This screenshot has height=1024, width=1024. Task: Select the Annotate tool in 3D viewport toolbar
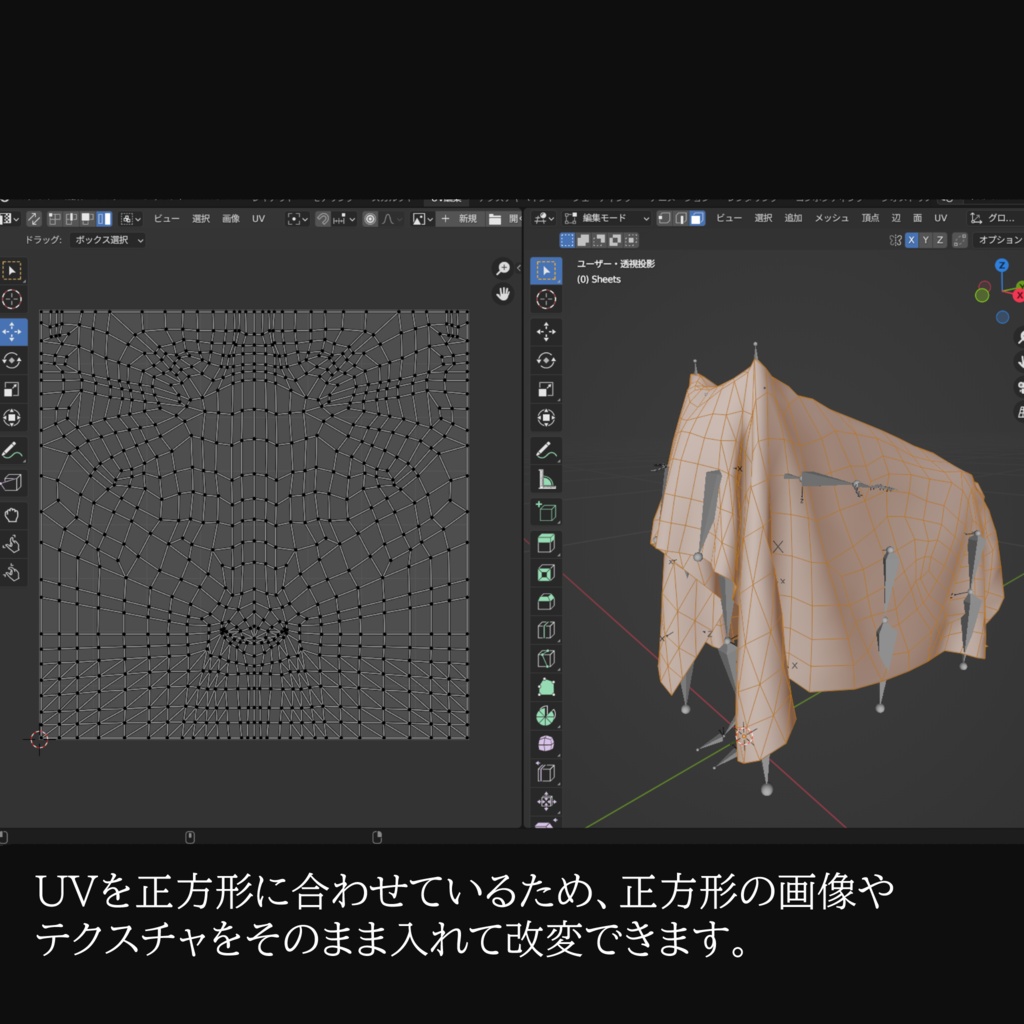pos(546,451)
